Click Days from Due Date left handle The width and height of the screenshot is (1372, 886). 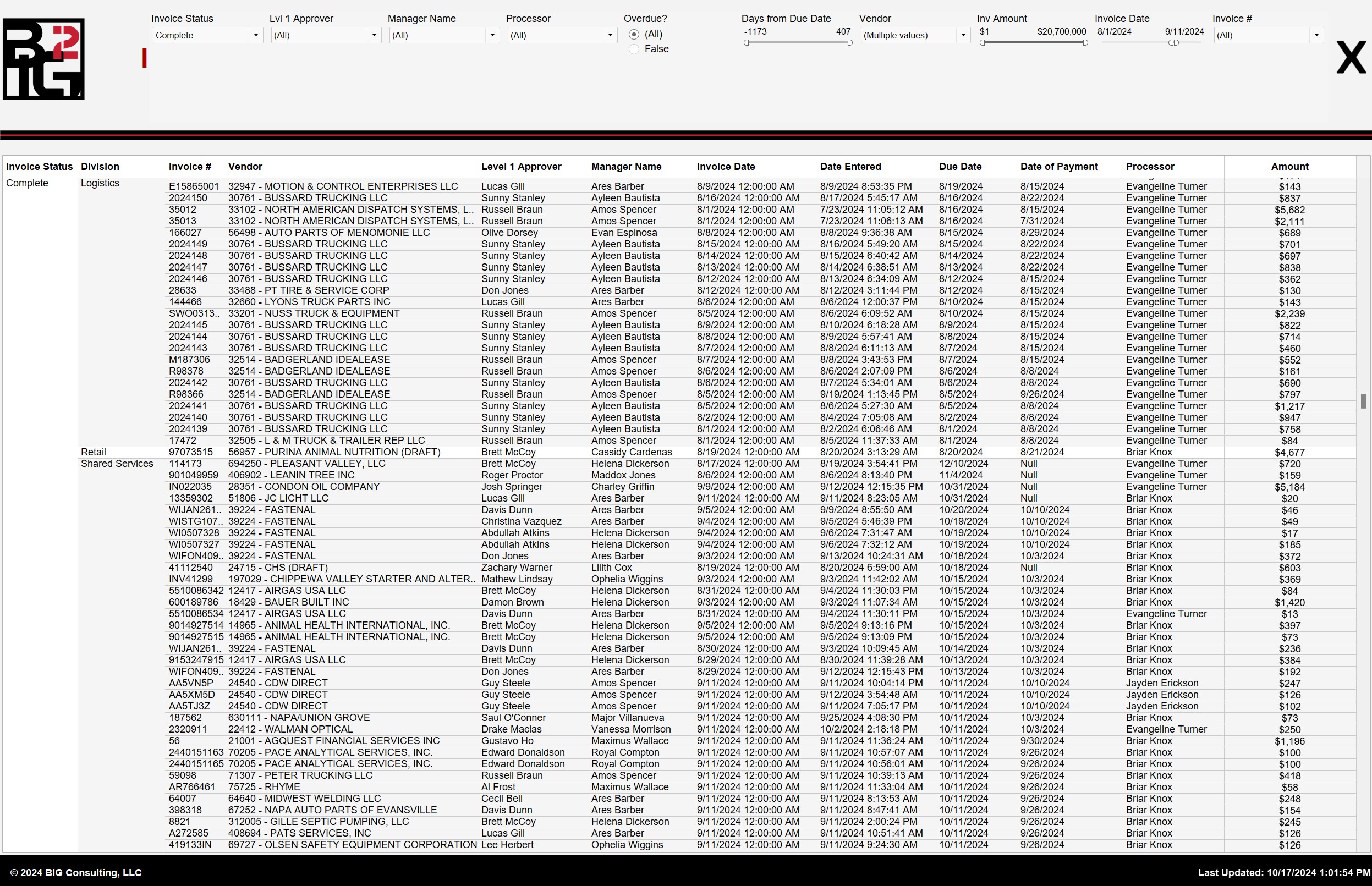coord(747,42)
